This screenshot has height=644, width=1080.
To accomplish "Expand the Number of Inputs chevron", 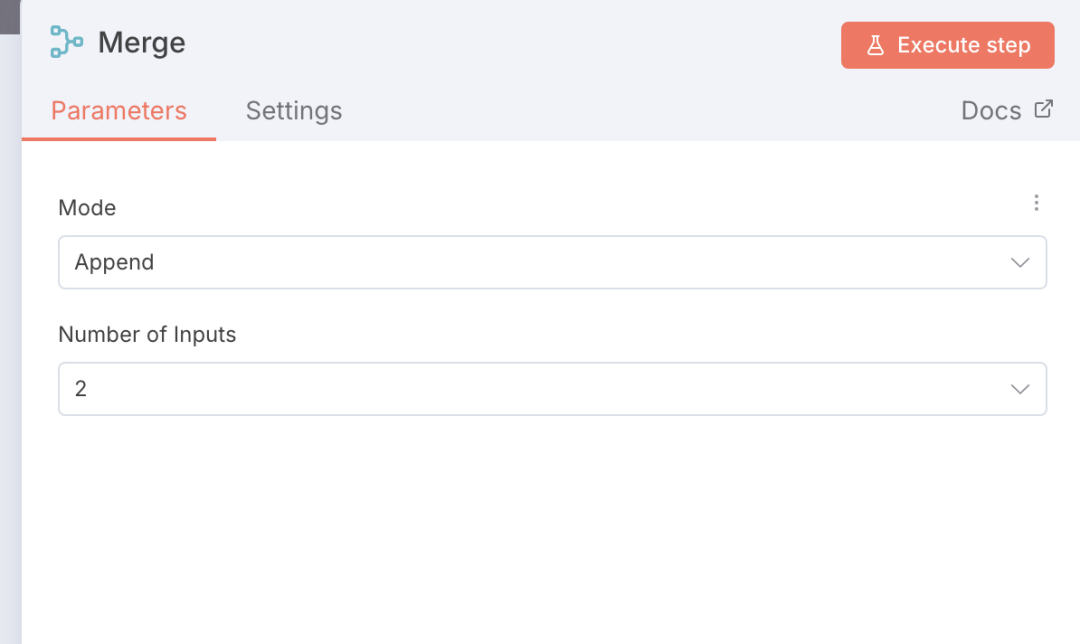I will 1020,389.
